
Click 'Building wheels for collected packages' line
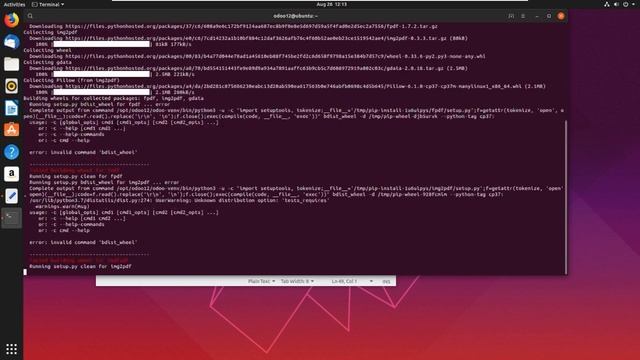click(x=113, y=98)
